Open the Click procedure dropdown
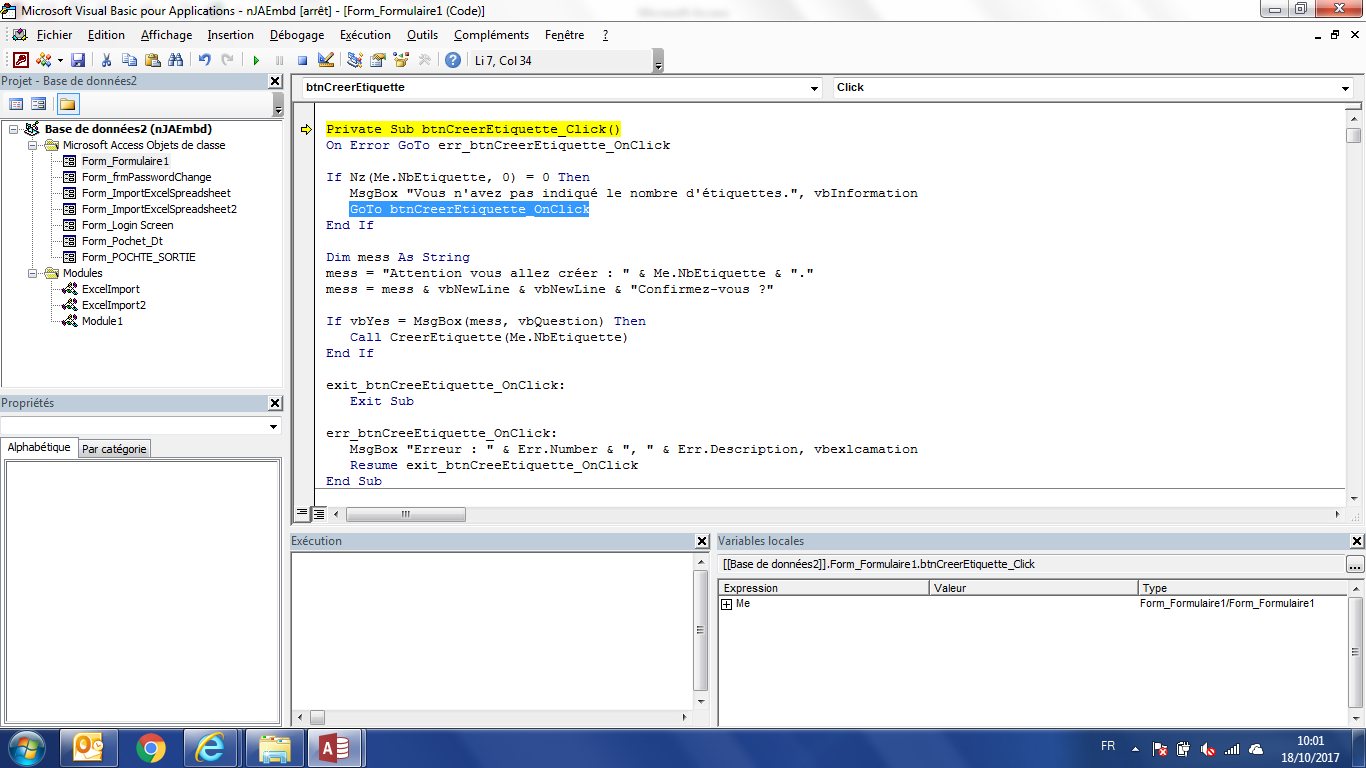Viewport: 1366px width, 768px height. (x=1345, y=88)
